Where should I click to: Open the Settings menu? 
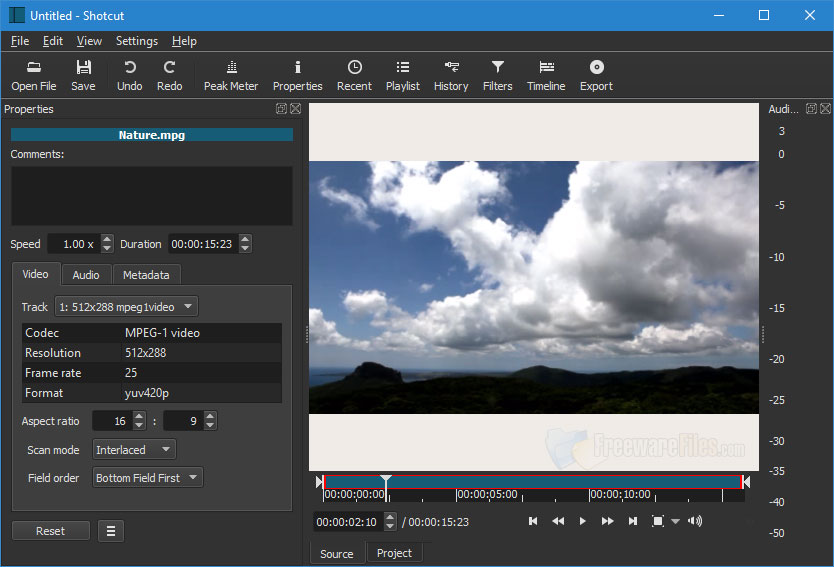click(137, 41)
